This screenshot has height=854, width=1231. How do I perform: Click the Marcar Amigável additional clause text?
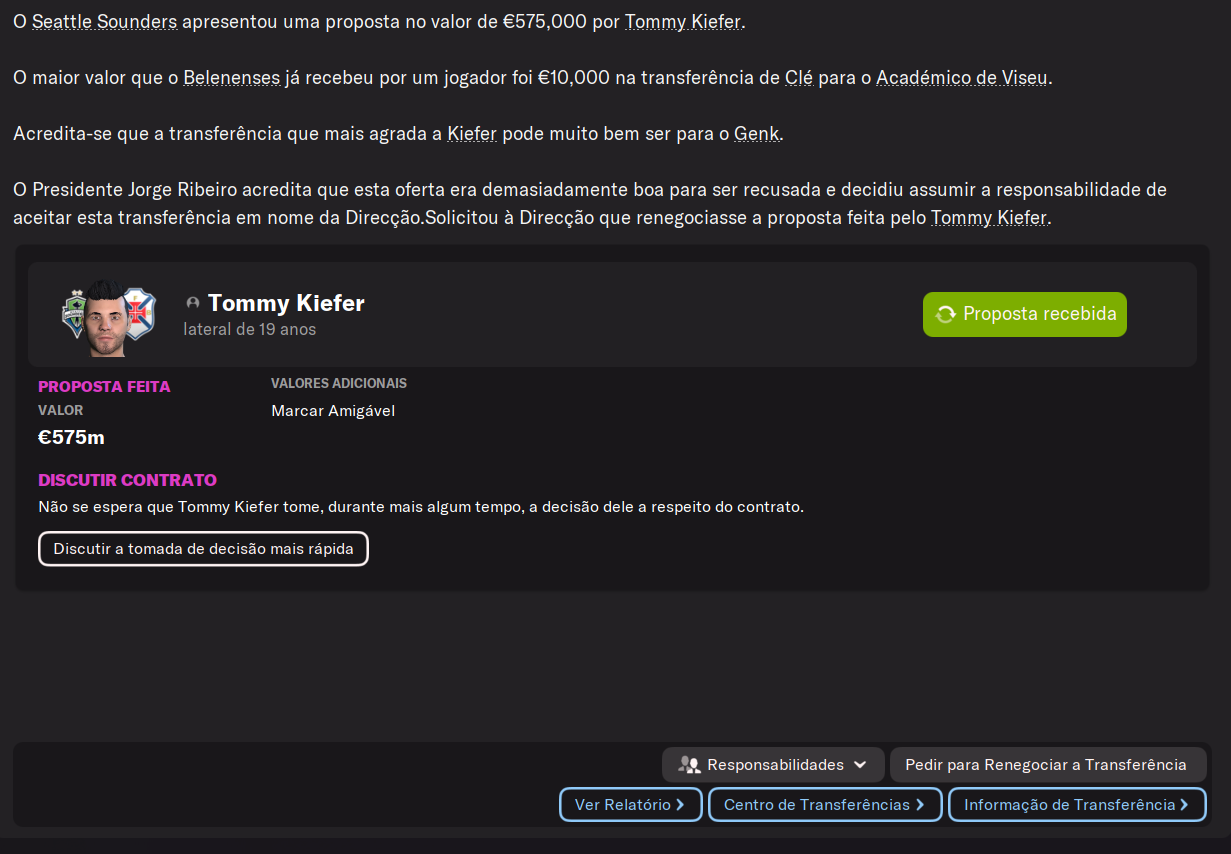[x=333, y=411]
